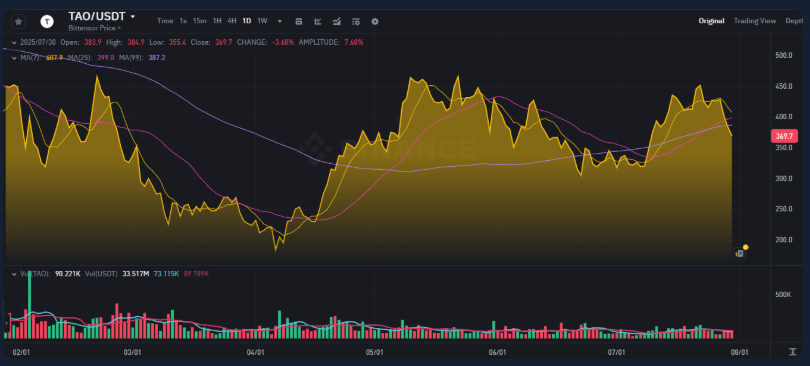Collapse the OHLC data row chevron
The height and width of the screenshot is (366, 810).
tap(14, 42)
